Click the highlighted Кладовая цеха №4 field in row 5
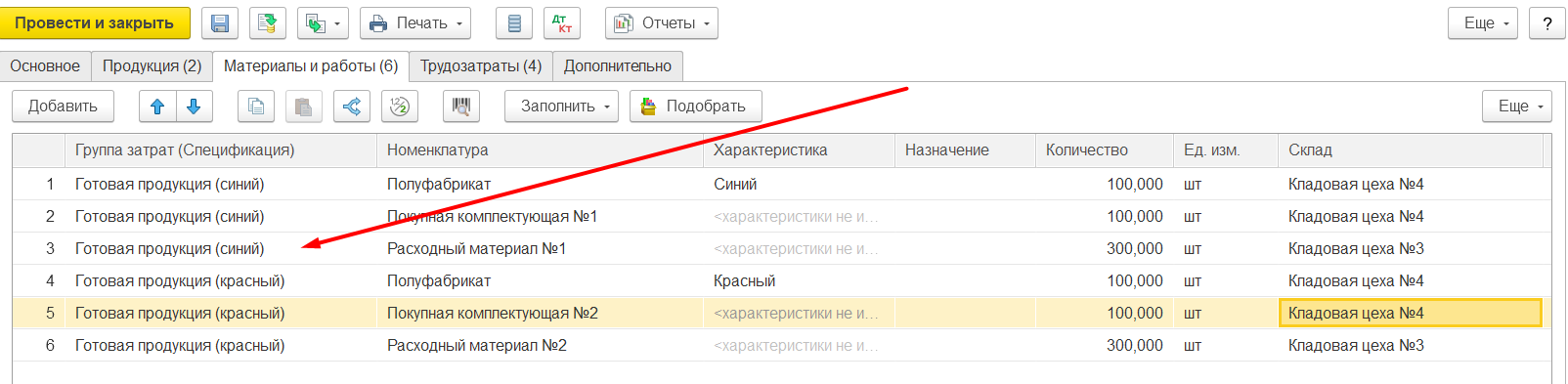Screen dimensions: 1568x384 pyautogui.click(x=1410, y=313)
